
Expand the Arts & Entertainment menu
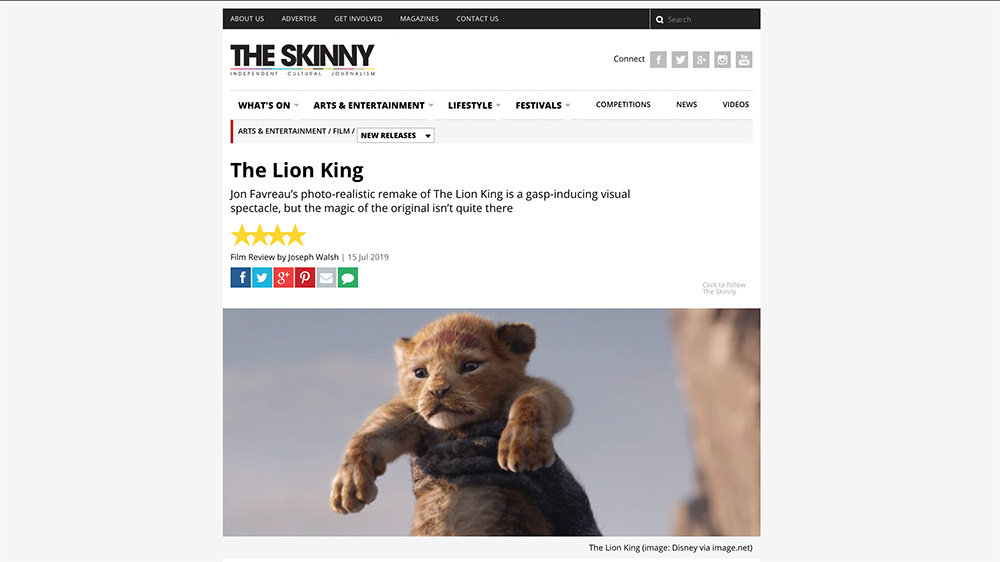373,105
